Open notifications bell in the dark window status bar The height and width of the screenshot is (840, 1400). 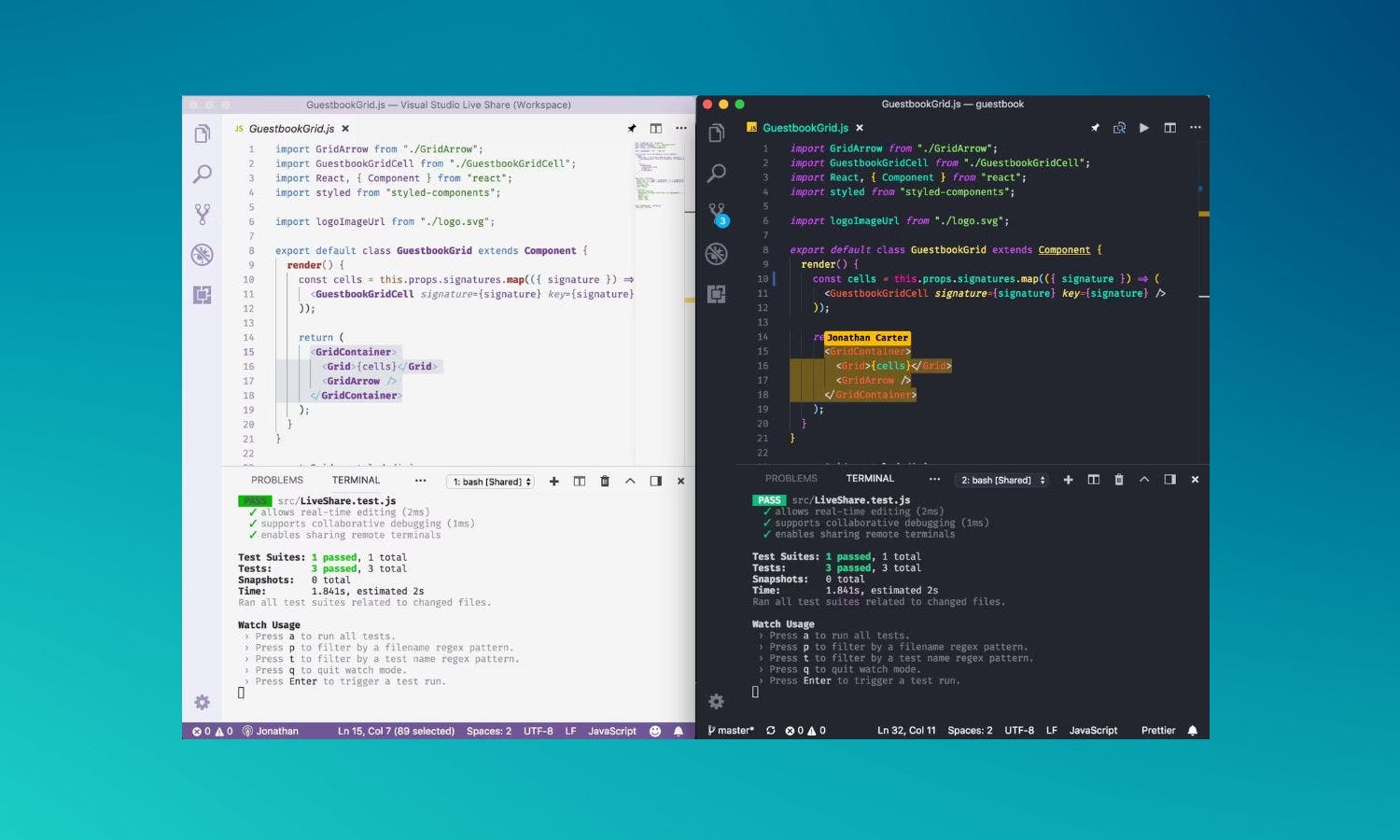[1193, 731]
